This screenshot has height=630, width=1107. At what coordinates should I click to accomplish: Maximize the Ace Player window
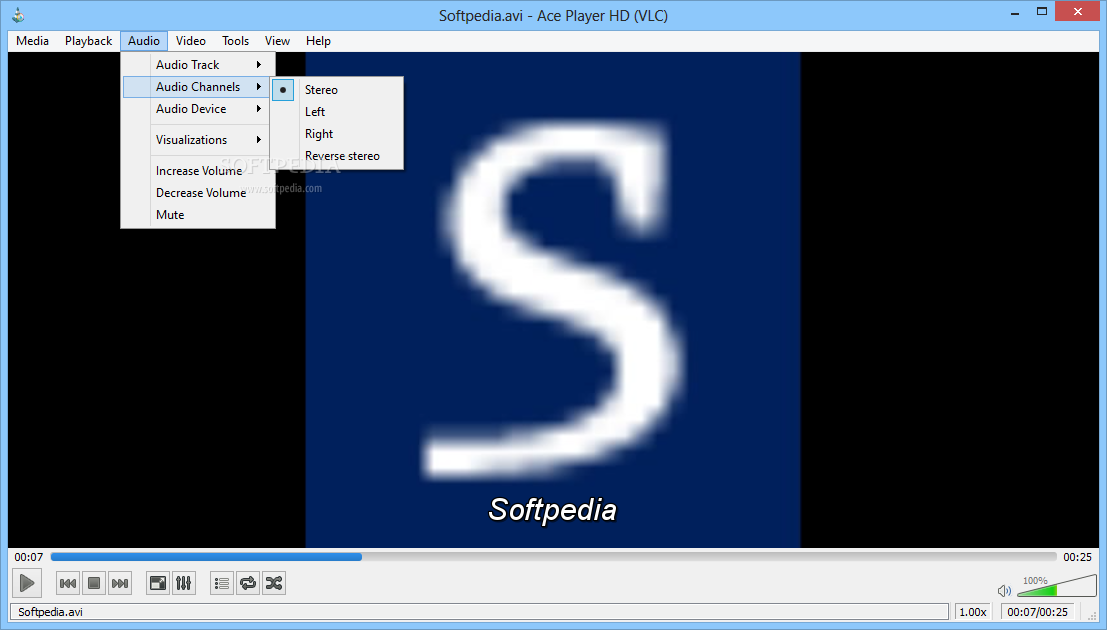coord(1042,11)
